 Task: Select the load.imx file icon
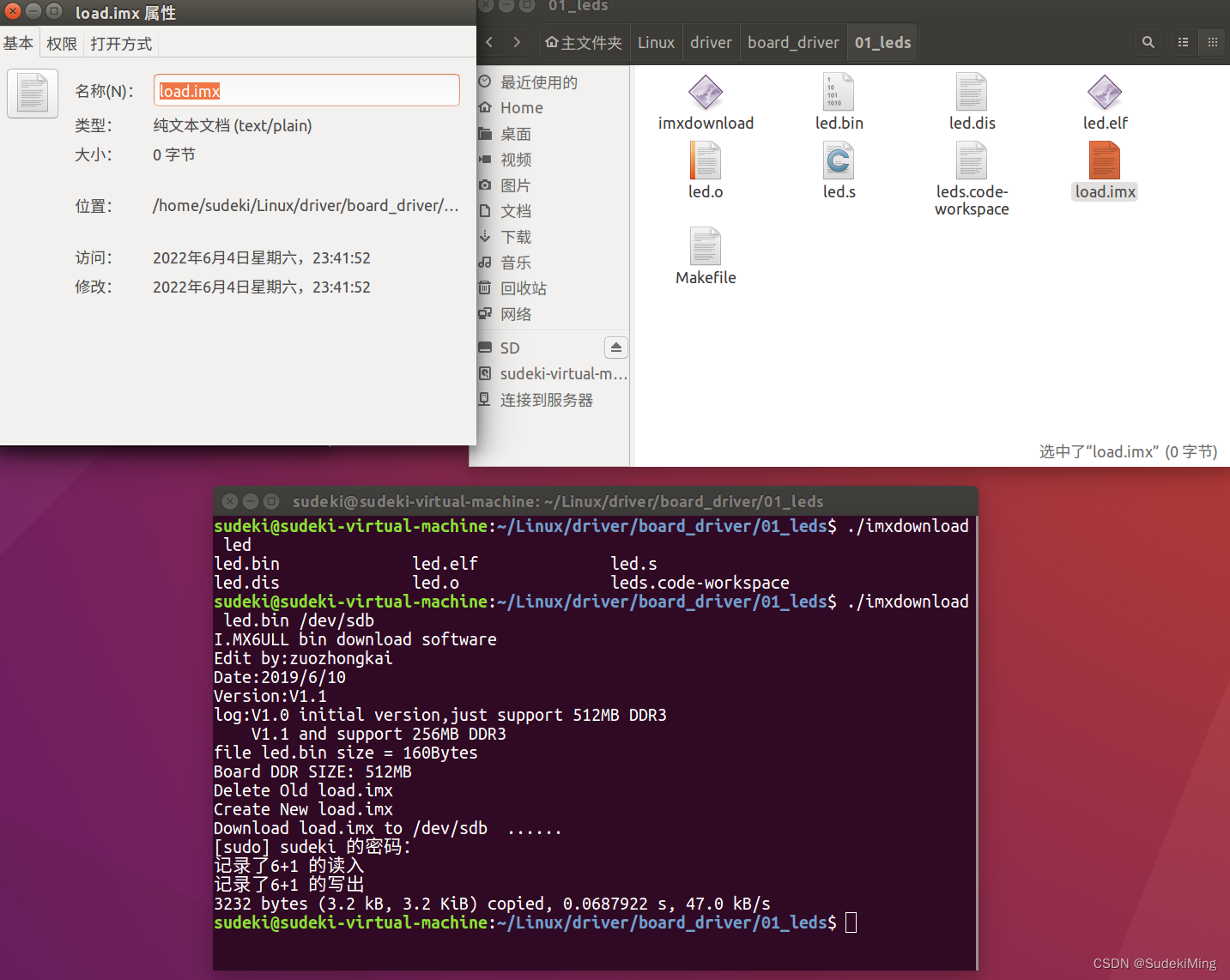tap(1105, 161)
